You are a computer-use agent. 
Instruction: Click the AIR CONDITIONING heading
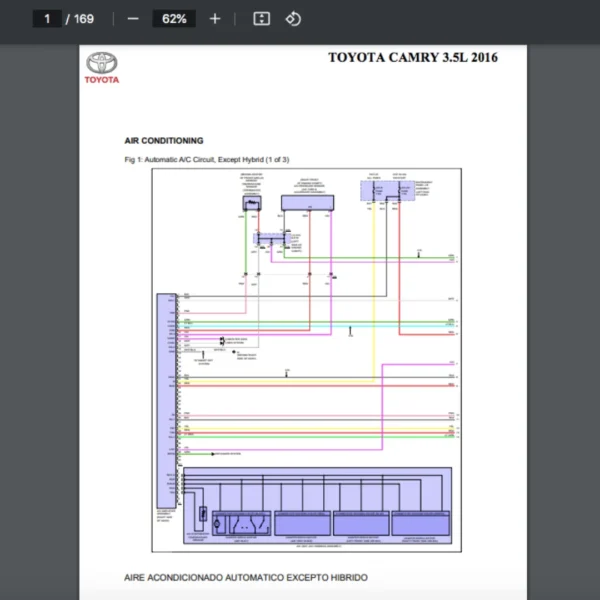pos(164,141)
